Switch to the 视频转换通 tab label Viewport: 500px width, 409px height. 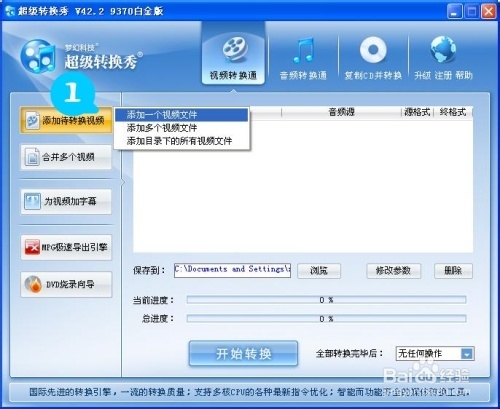pos(233,75)
